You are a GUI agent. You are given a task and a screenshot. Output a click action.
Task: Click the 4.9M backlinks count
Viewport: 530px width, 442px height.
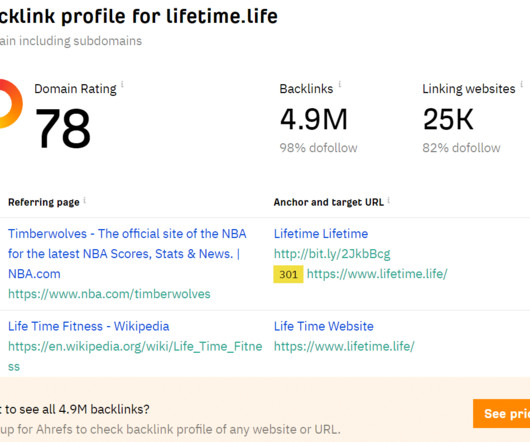[314, 119]
